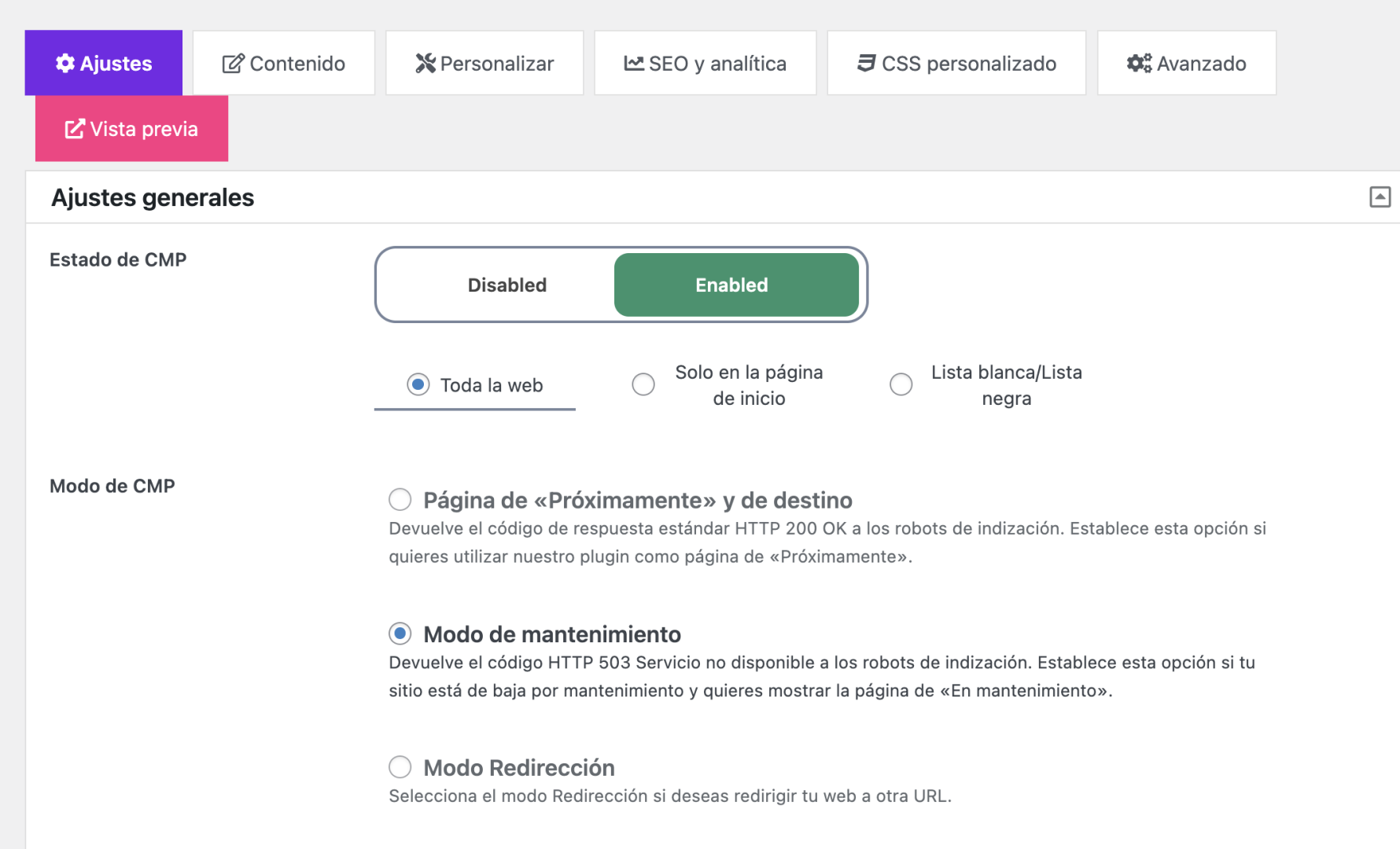The image size is (1400, 849).
Task: Click the gear icon on Ajustes tab
Action: [65, 63]
